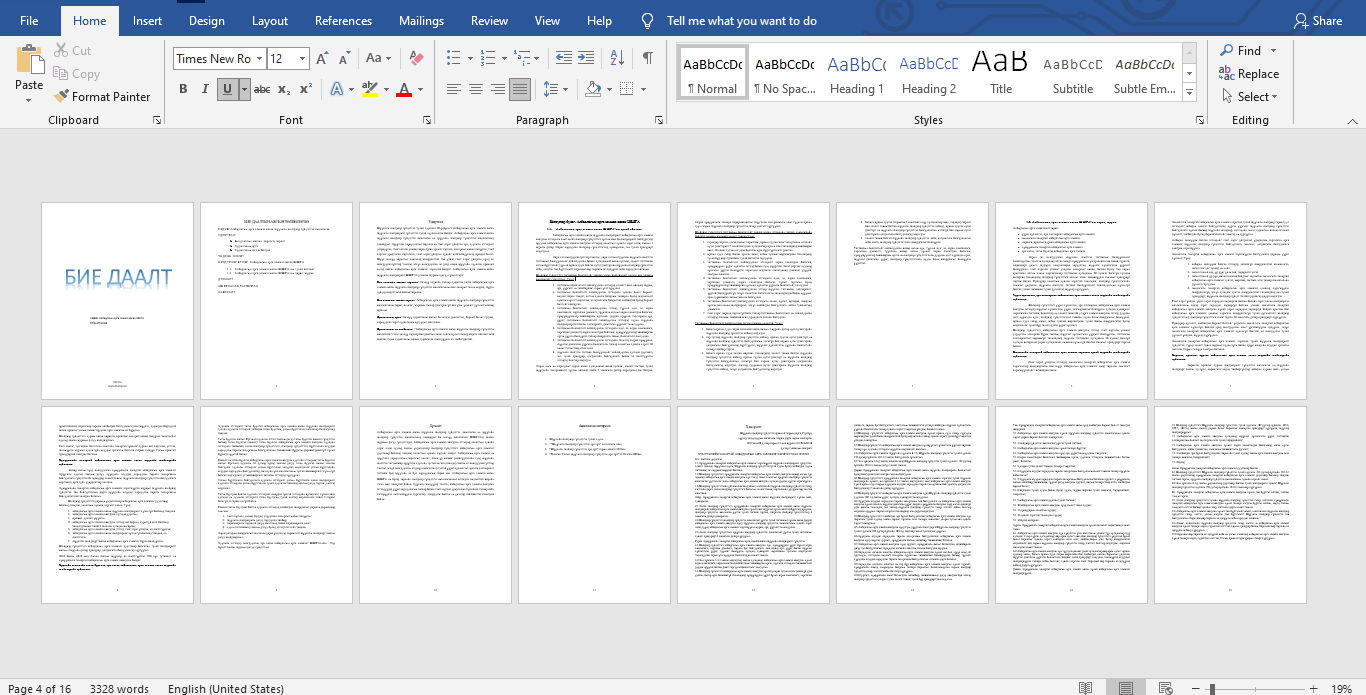This screenshot has height=695, width=1366.
Task: Apply strikethrough formatting
Action: (x=261, y=89)
